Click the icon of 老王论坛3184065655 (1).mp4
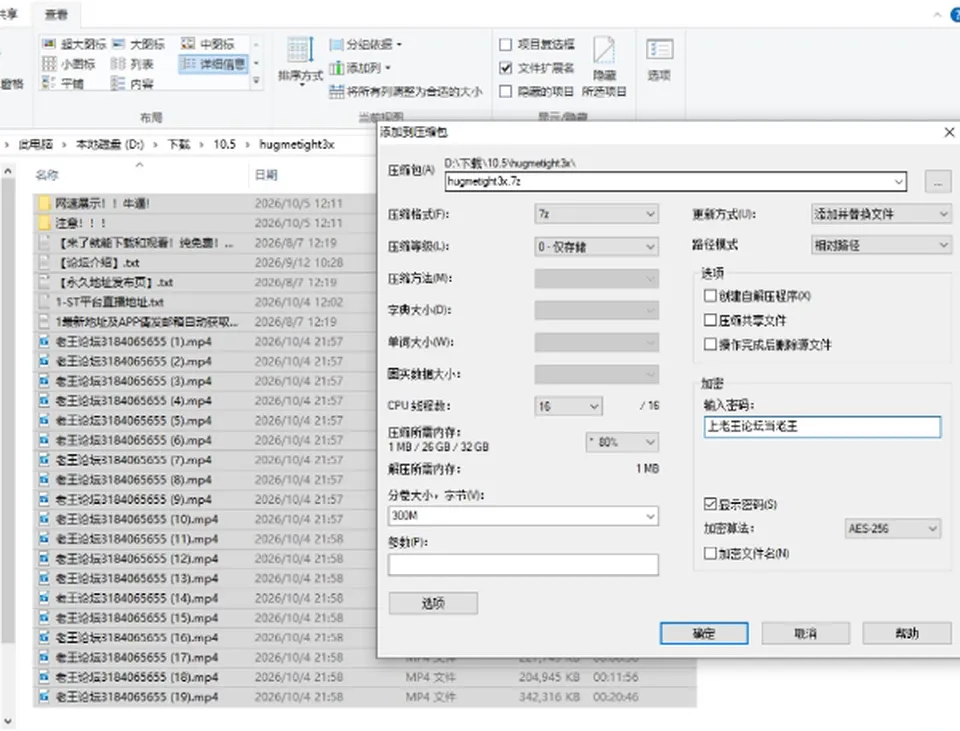 pyautogui.click(x=44, y=342)
